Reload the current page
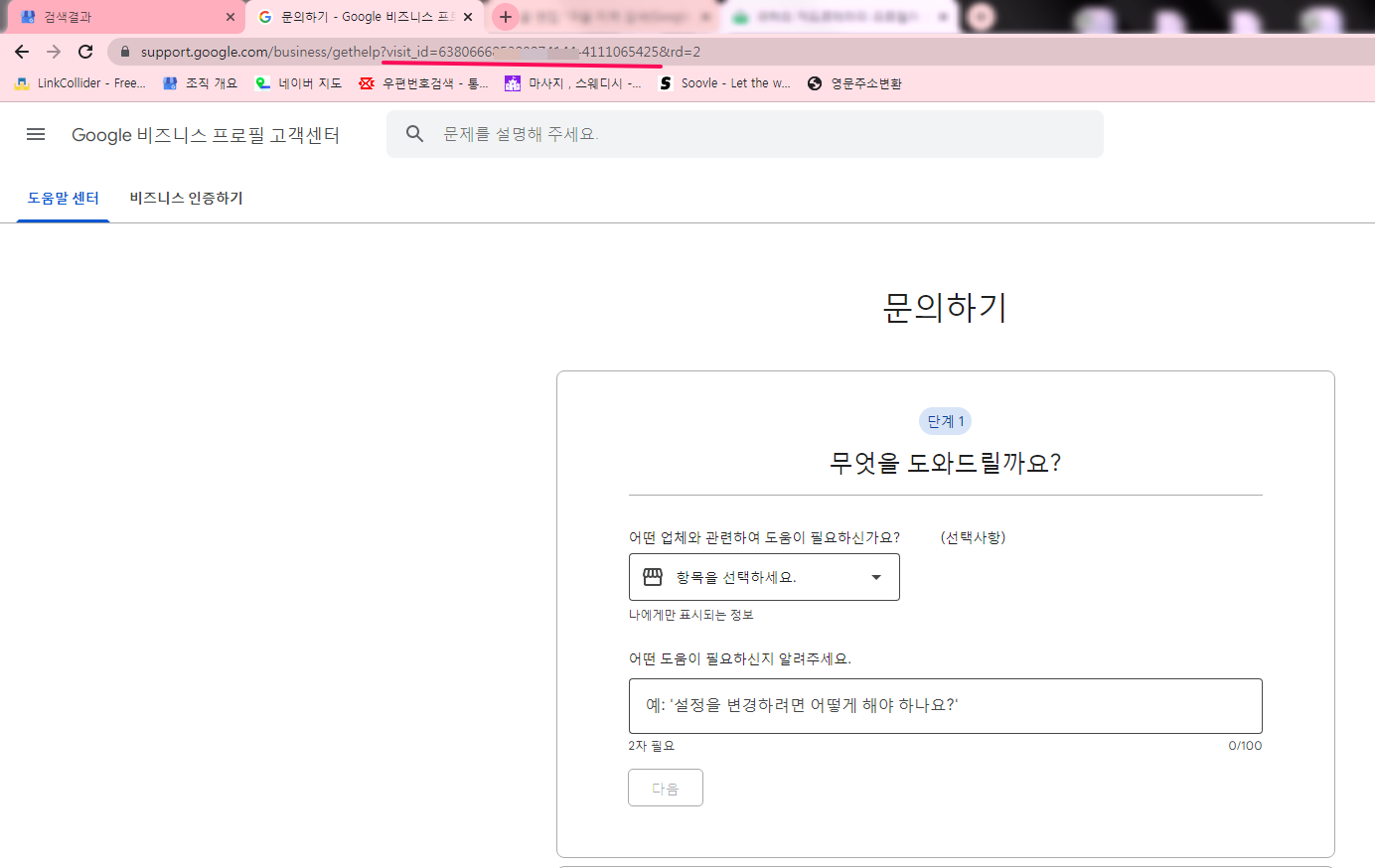This screenshot has width=1375, height=868. 84,51
